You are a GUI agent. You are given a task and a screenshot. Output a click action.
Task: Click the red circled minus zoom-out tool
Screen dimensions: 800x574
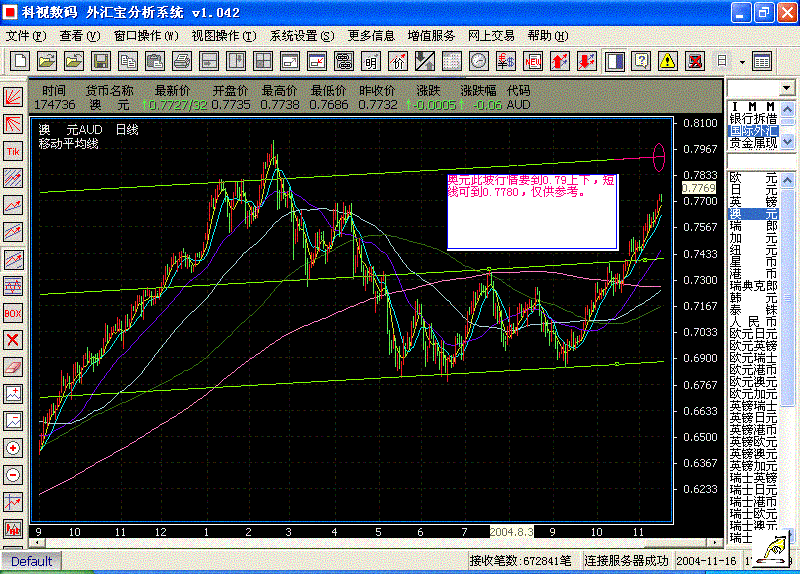pos(13,475)
